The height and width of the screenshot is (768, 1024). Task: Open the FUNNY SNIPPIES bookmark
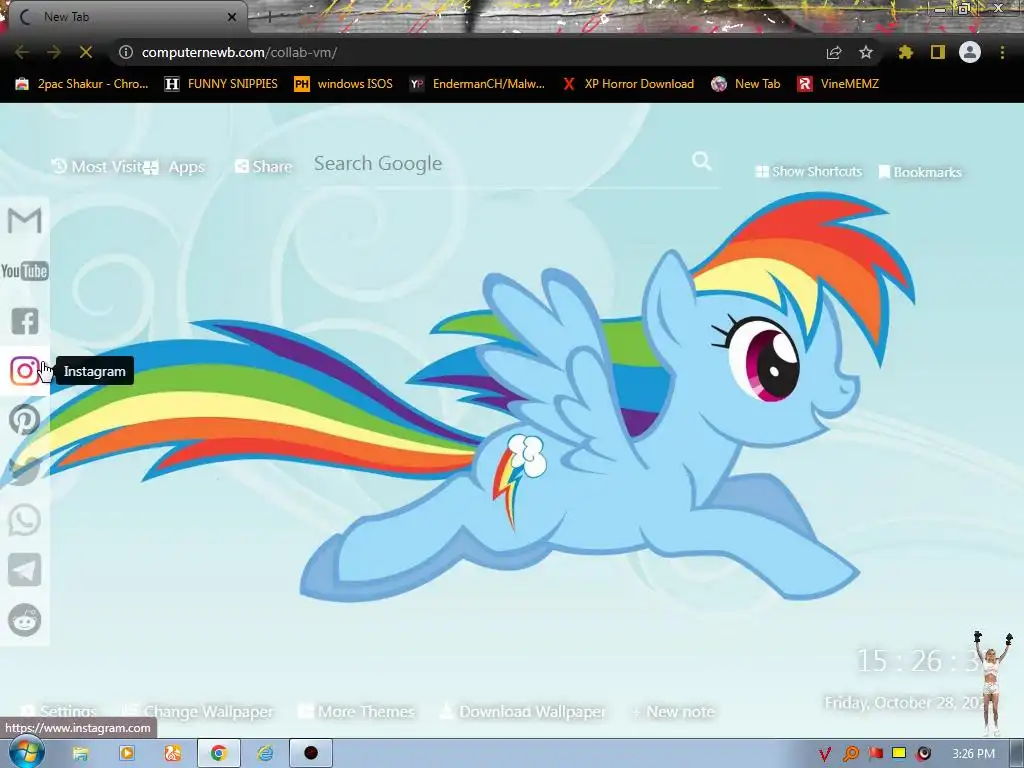[221, 84]
